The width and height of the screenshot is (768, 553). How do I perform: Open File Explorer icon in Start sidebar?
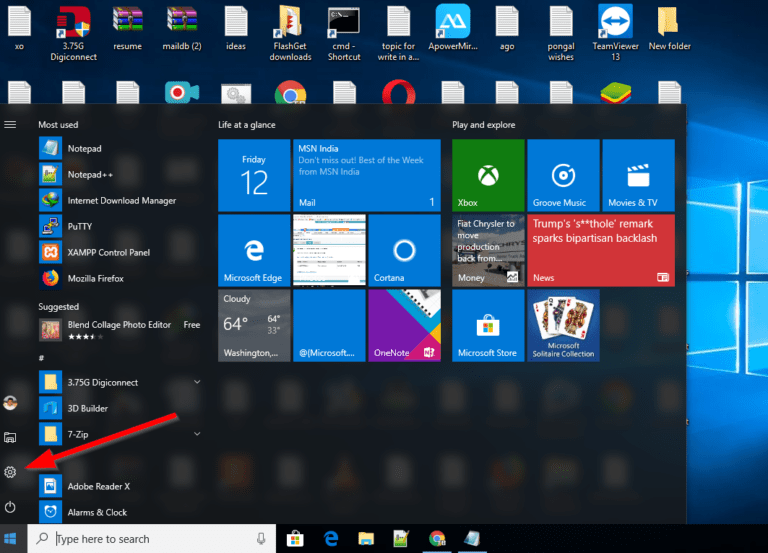[x=10, y=437]
